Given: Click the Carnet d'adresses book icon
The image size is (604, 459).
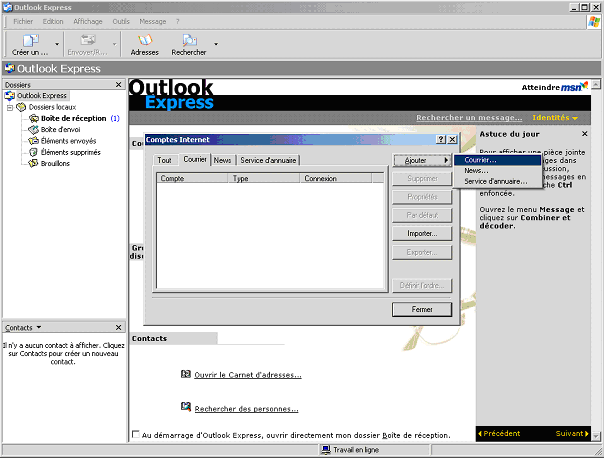Looking at the screenshot, I should 186,374.
